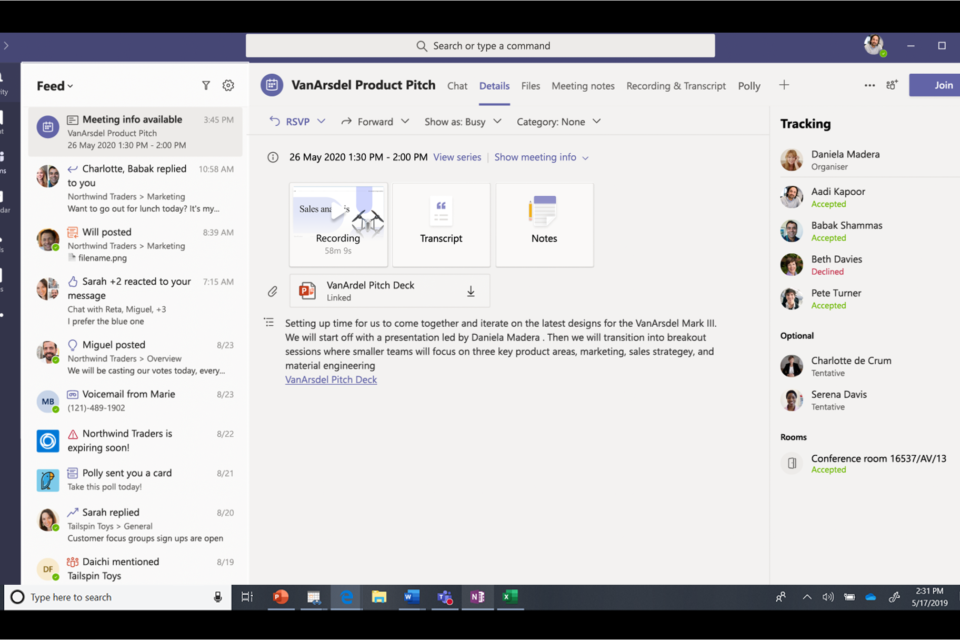This screenshot has width=960, height=640.
Task: Click the info icon next to meeting date
Action: 272,157
